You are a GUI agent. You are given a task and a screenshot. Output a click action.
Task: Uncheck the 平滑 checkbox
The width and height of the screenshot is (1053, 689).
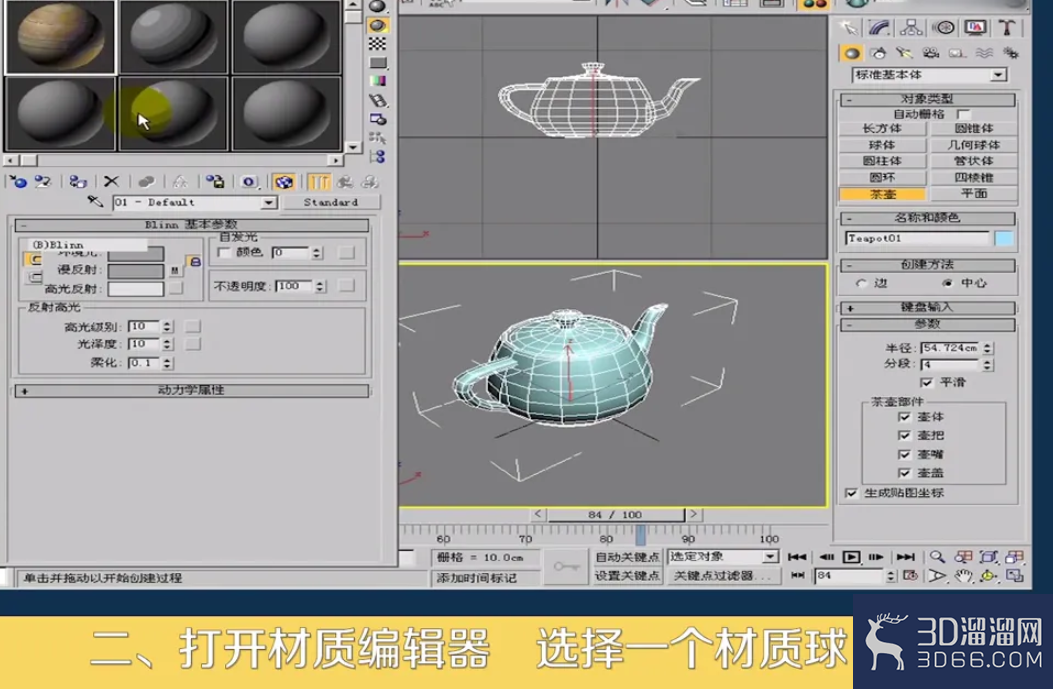[927, 382]
